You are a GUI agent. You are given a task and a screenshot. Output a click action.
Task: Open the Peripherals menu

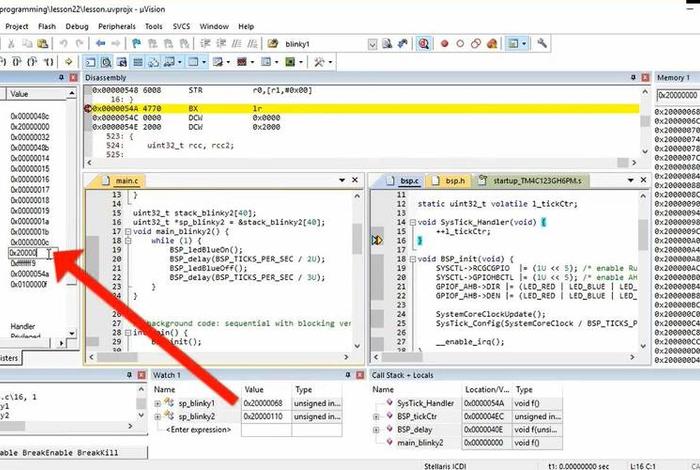[117, 26]
